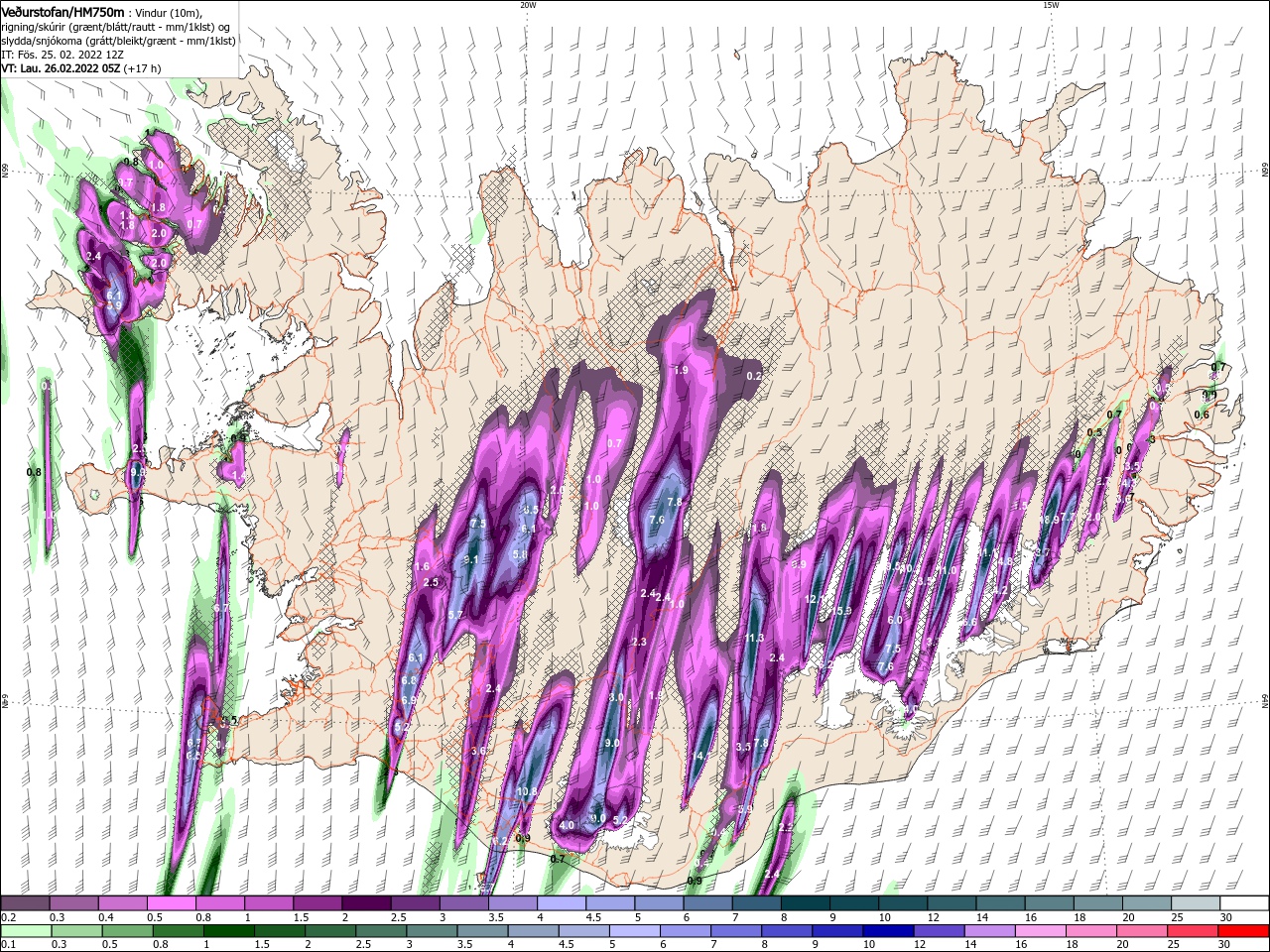The height and width of the screenshot is (952, 1270).
Task: Select the medium green 0.5 rain legend swatch
Action: coord(127,931)
